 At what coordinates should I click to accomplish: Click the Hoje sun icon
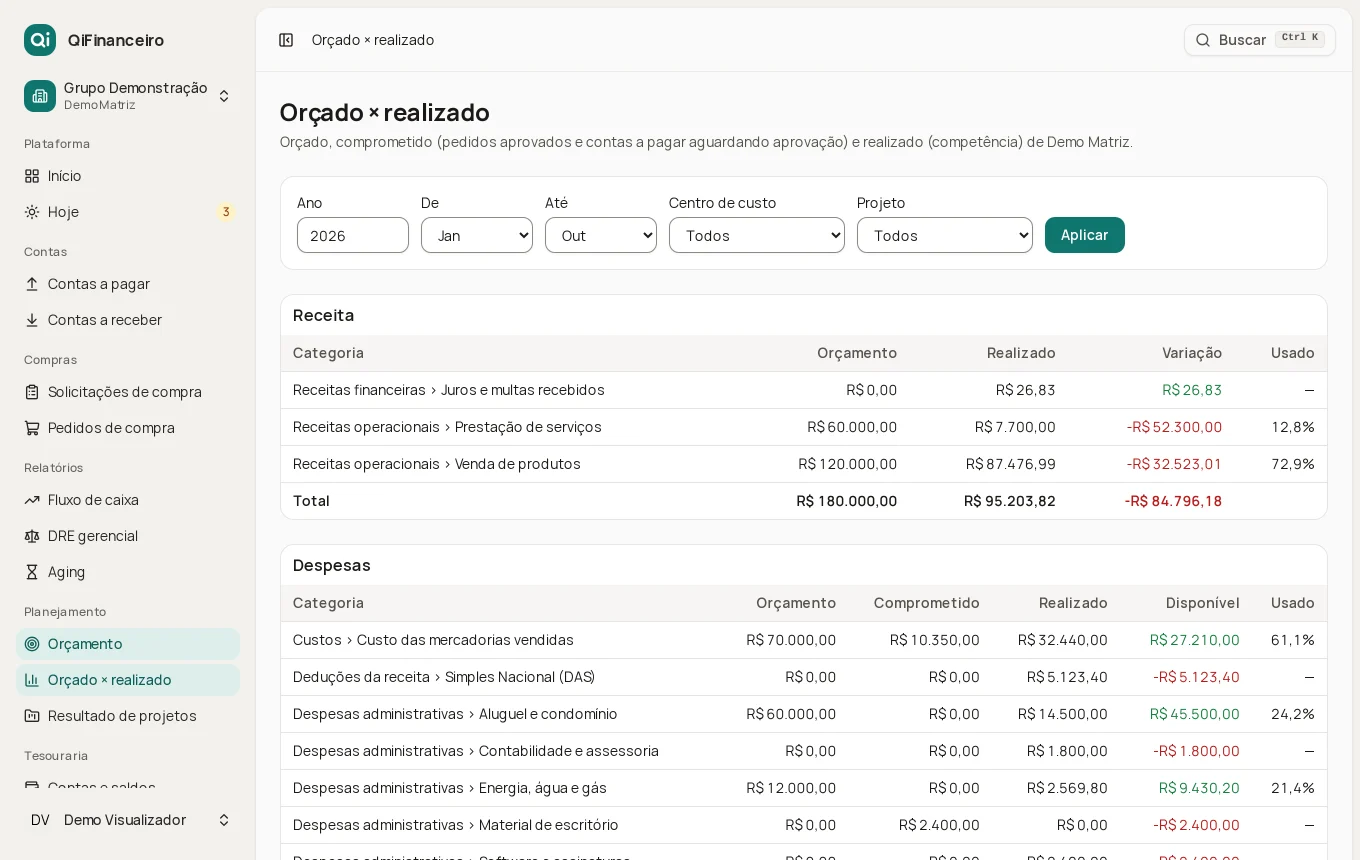[x=32, y=212]
